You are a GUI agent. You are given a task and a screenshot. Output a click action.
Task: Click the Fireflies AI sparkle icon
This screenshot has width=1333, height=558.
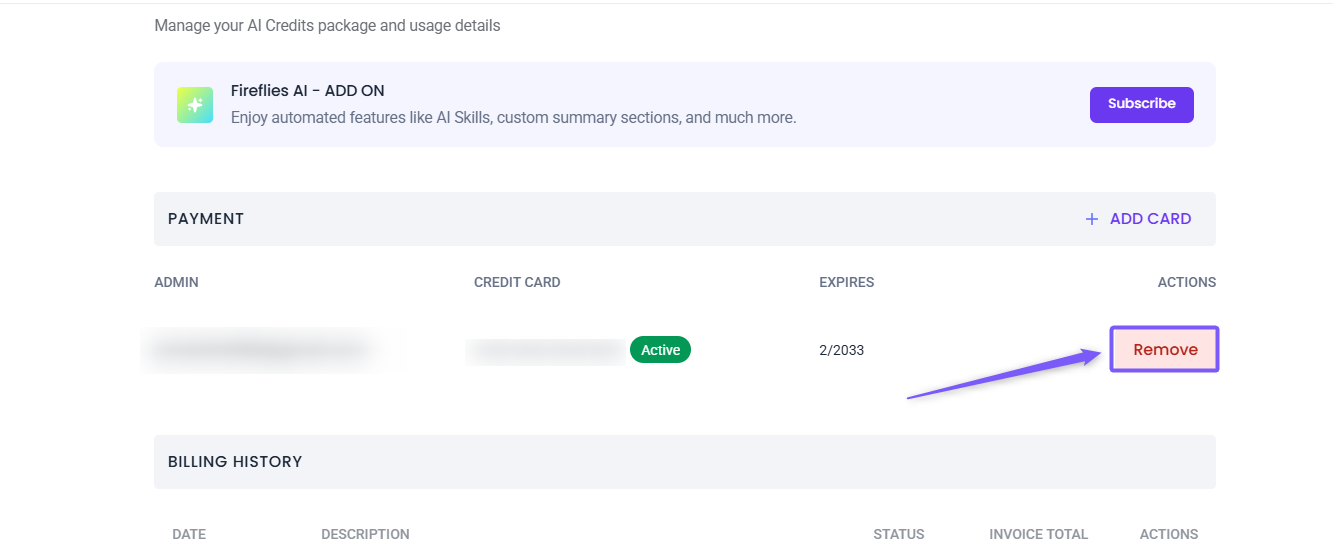[x=195, y=105]
